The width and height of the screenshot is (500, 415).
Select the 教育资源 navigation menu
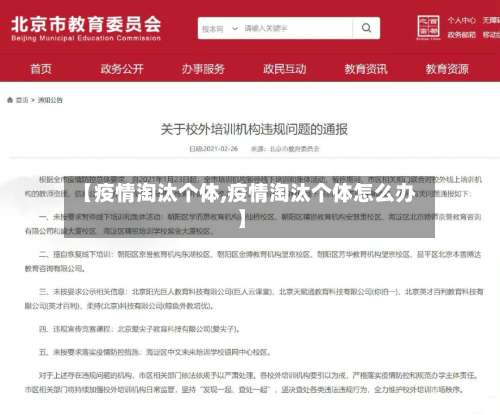click(447, 69)
